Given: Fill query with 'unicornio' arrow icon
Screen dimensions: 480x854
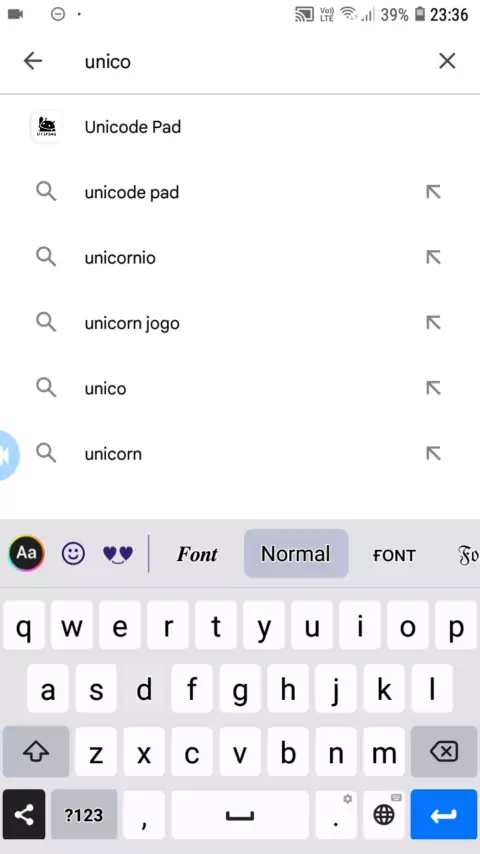Looking at the screenshot, I should [x=433, y=258].
